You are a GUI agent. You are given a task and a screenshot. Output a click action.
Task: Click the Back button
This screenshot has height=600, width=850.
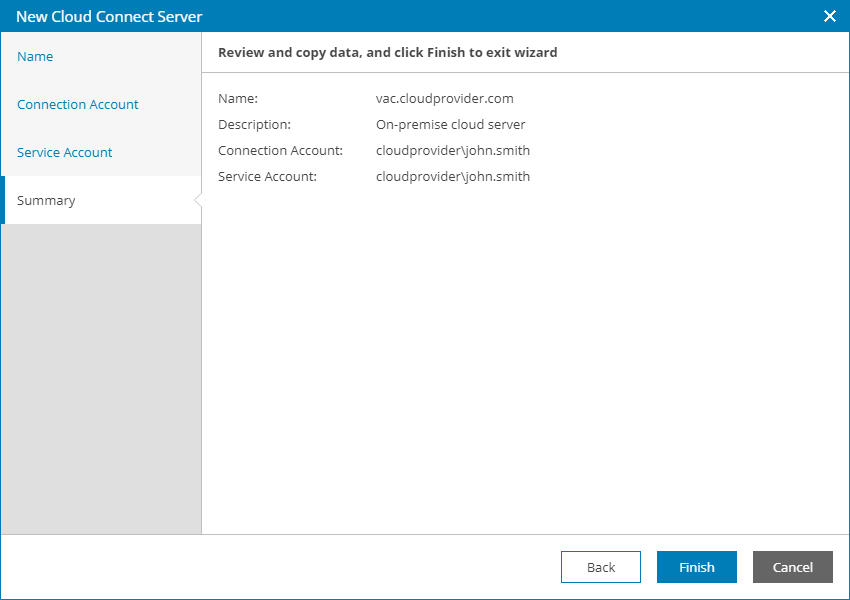point(601,567)
